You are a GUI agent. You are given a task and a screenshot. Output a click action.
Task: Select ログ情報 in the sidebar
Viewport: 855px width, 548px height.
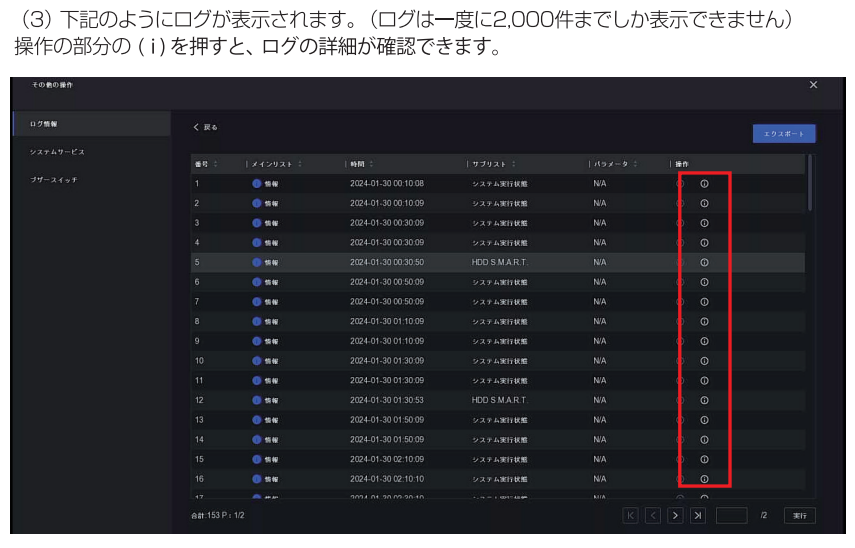pyautogui.click(x=49, y=124)
